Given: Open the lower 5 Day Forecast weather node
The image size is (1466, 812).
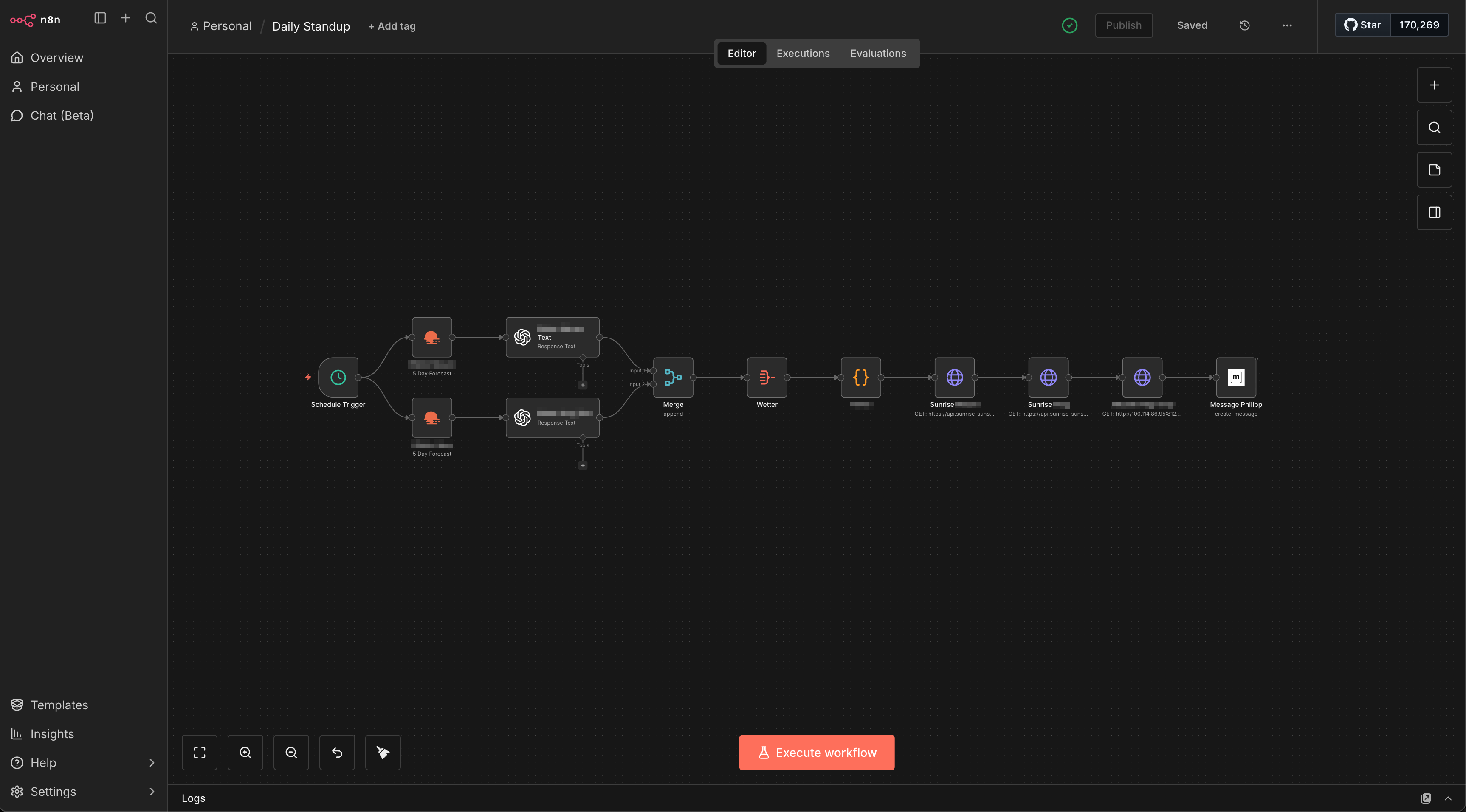Looking at the screenshot, I should coord(432,417).
